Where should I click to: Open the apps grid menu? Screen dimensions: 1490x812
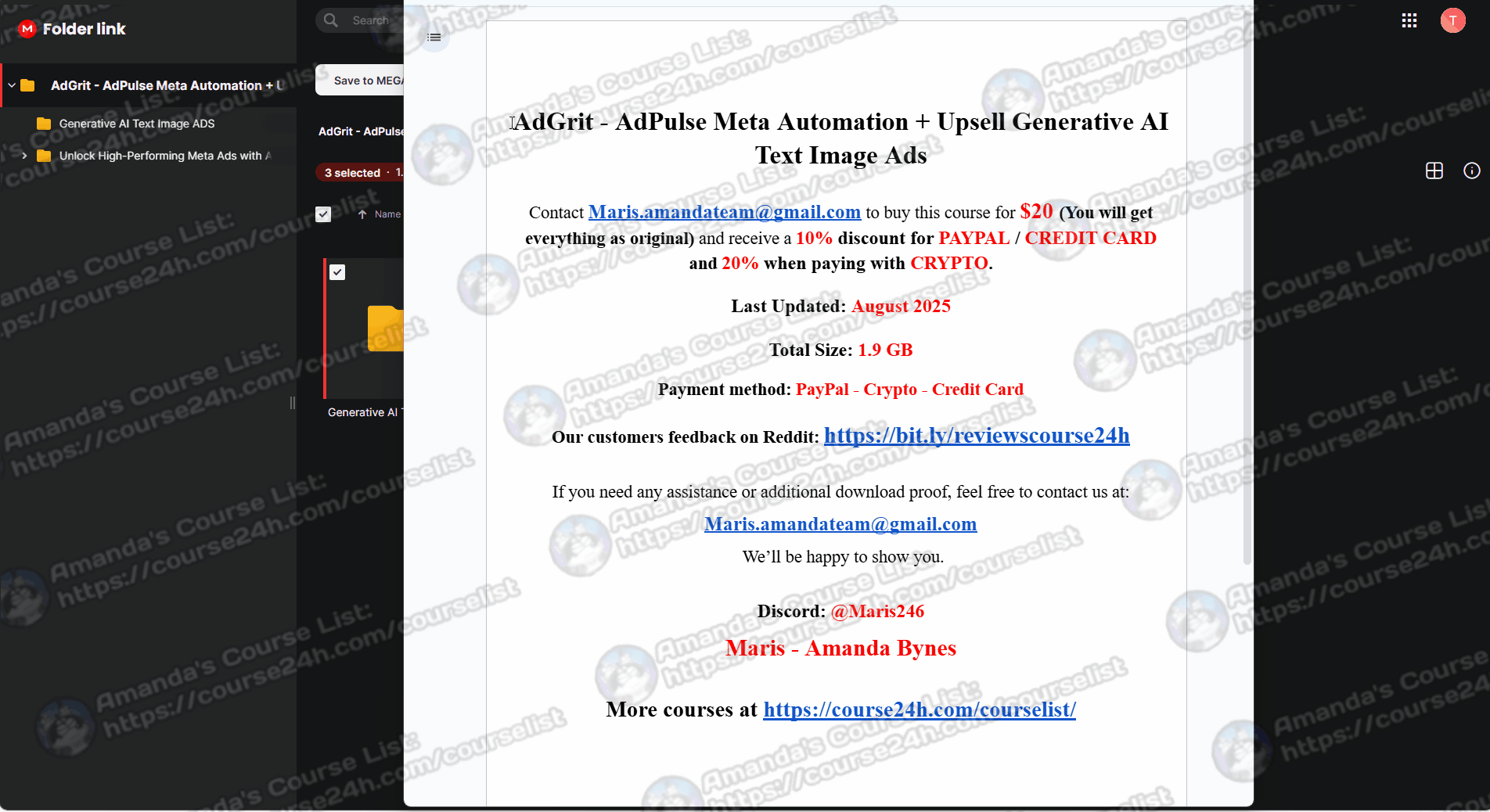pyautogui.click(x=1409, y=20)
